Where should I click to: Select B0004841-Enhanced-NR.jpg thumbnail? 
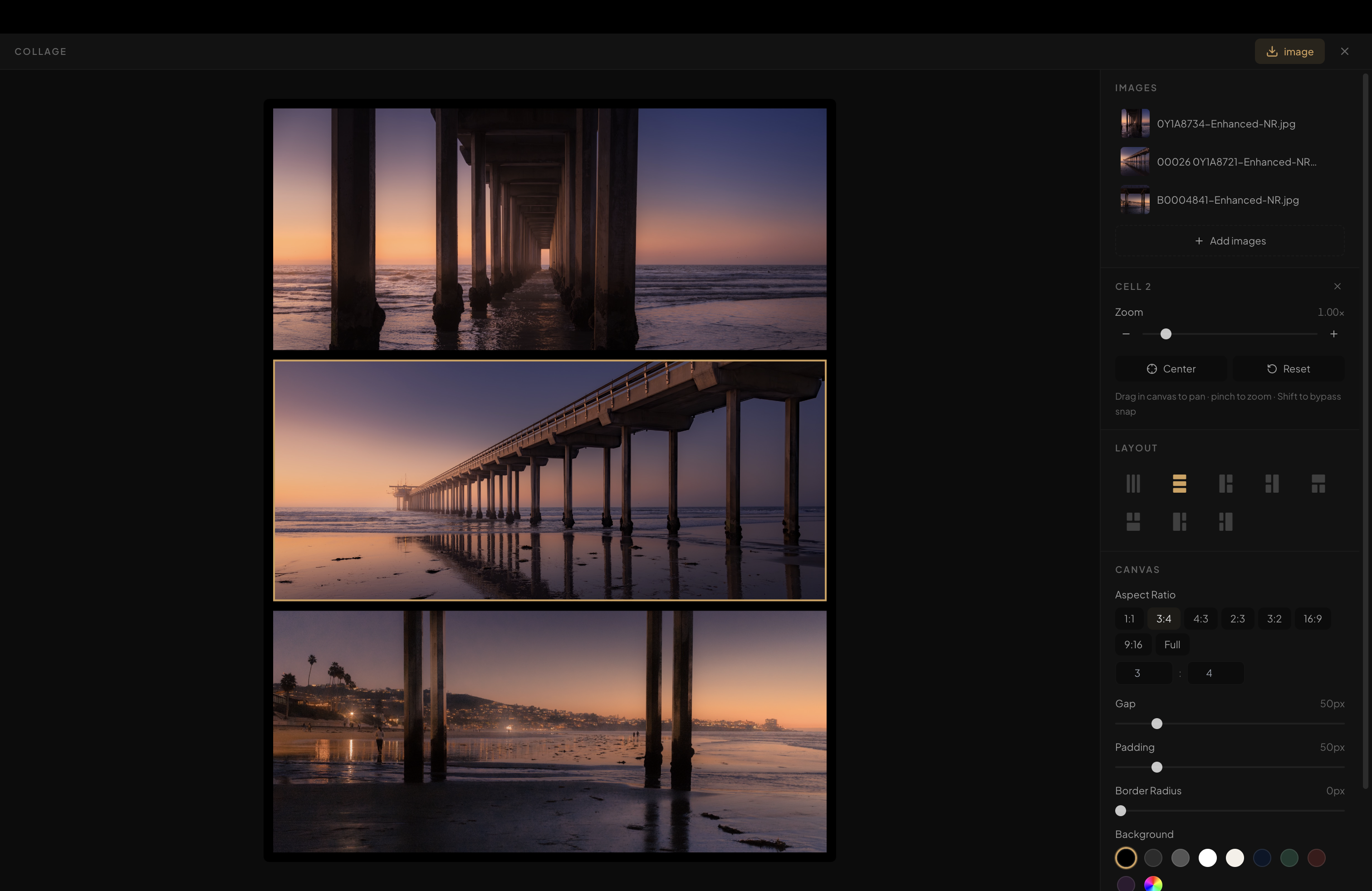point(1135,200)
